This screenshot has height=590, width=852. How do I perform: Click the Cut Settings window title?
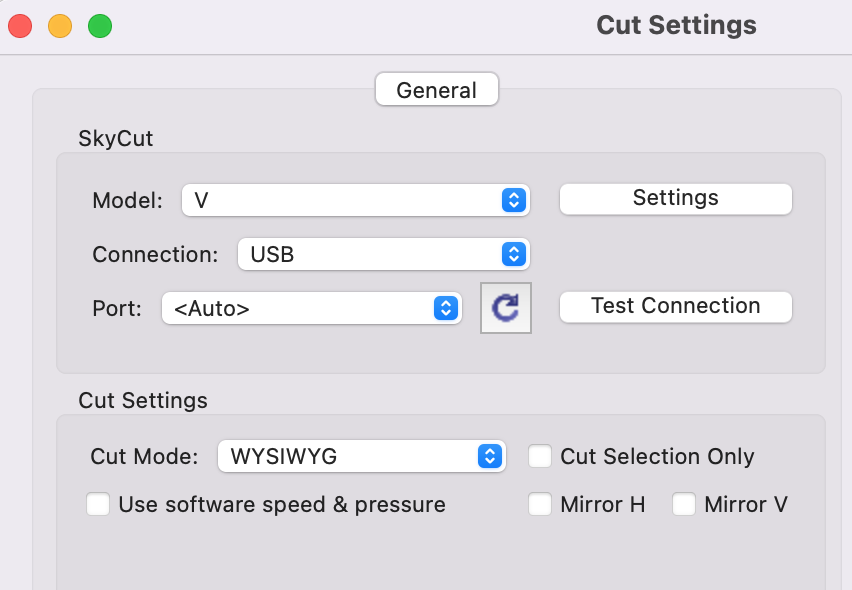tap(676, 25)
